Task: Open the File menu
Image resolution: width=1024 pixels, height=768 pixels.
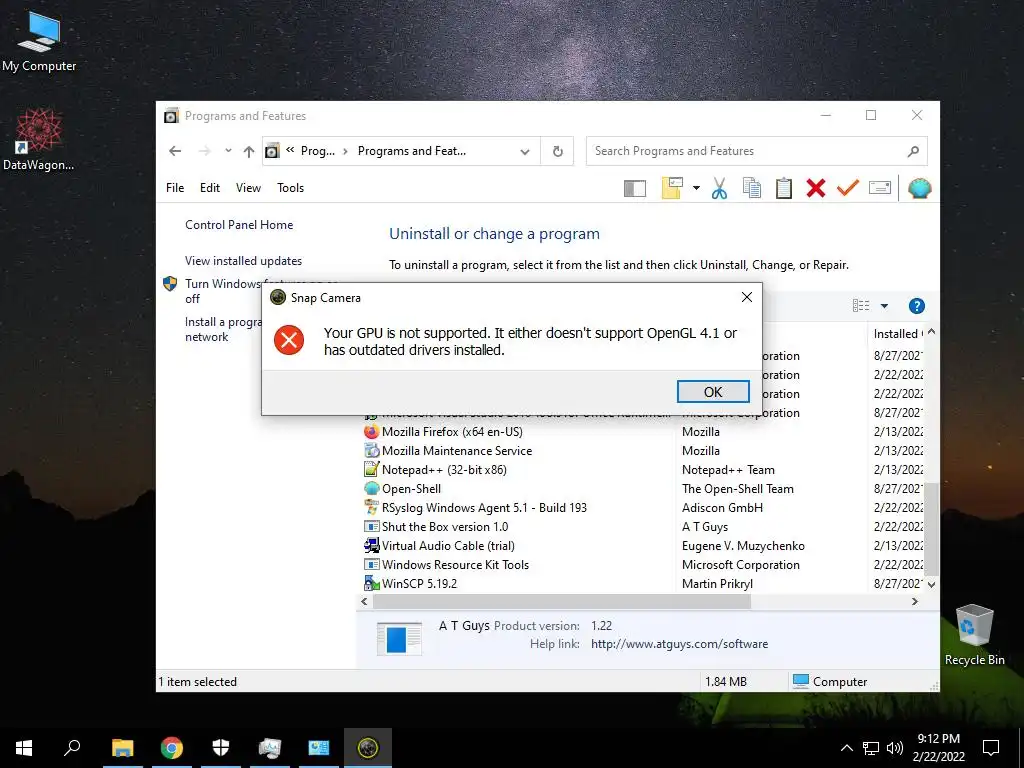Action: click(x=175, y=188)
